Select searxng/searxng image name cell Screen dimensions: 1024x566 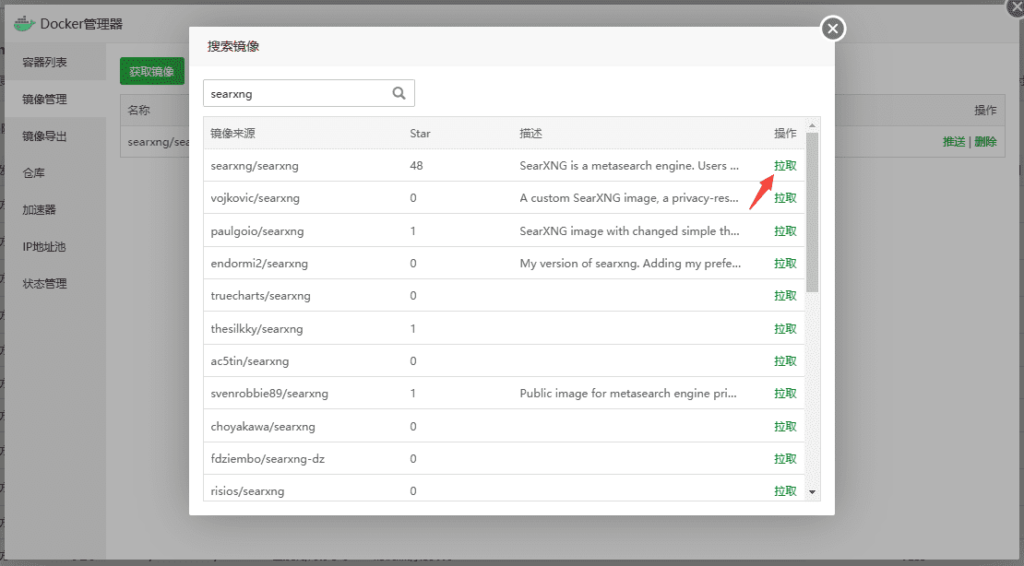point(254,166)
